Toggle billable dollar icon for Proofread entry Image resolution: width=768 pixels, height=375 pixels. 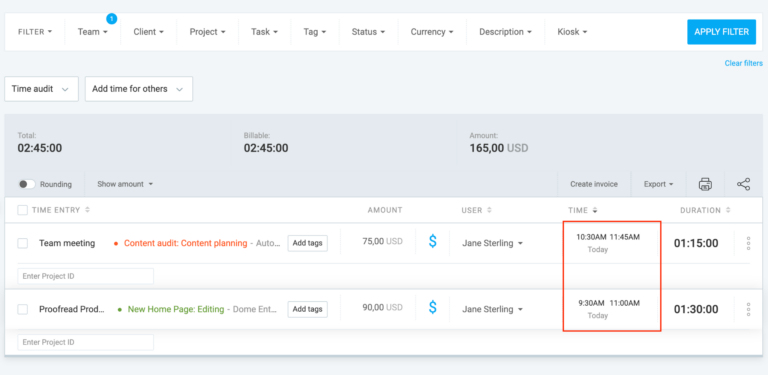click(x=432, y=307)
